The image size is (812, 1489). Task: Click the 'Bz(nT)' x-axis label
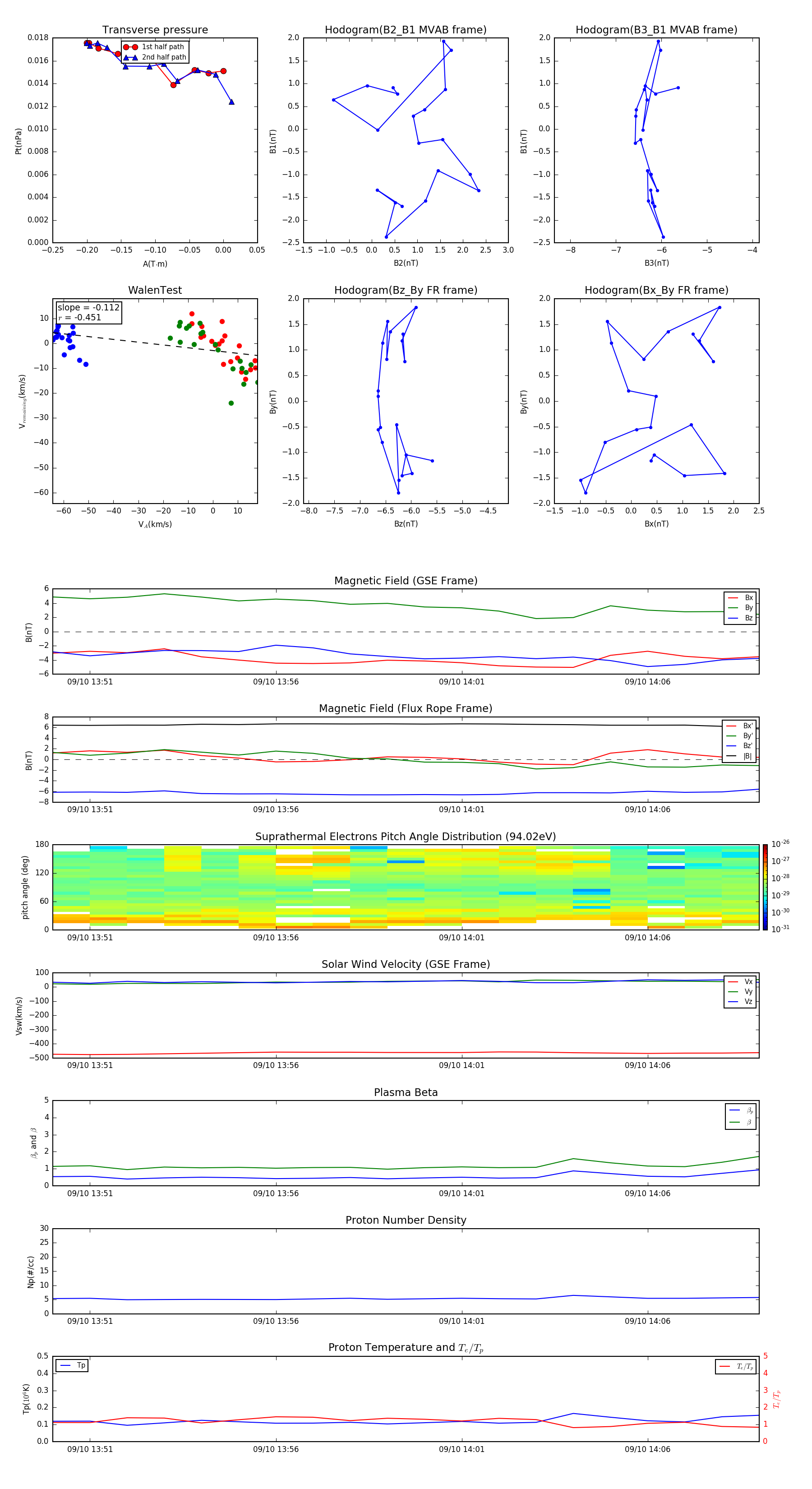[x=406, y=524]
